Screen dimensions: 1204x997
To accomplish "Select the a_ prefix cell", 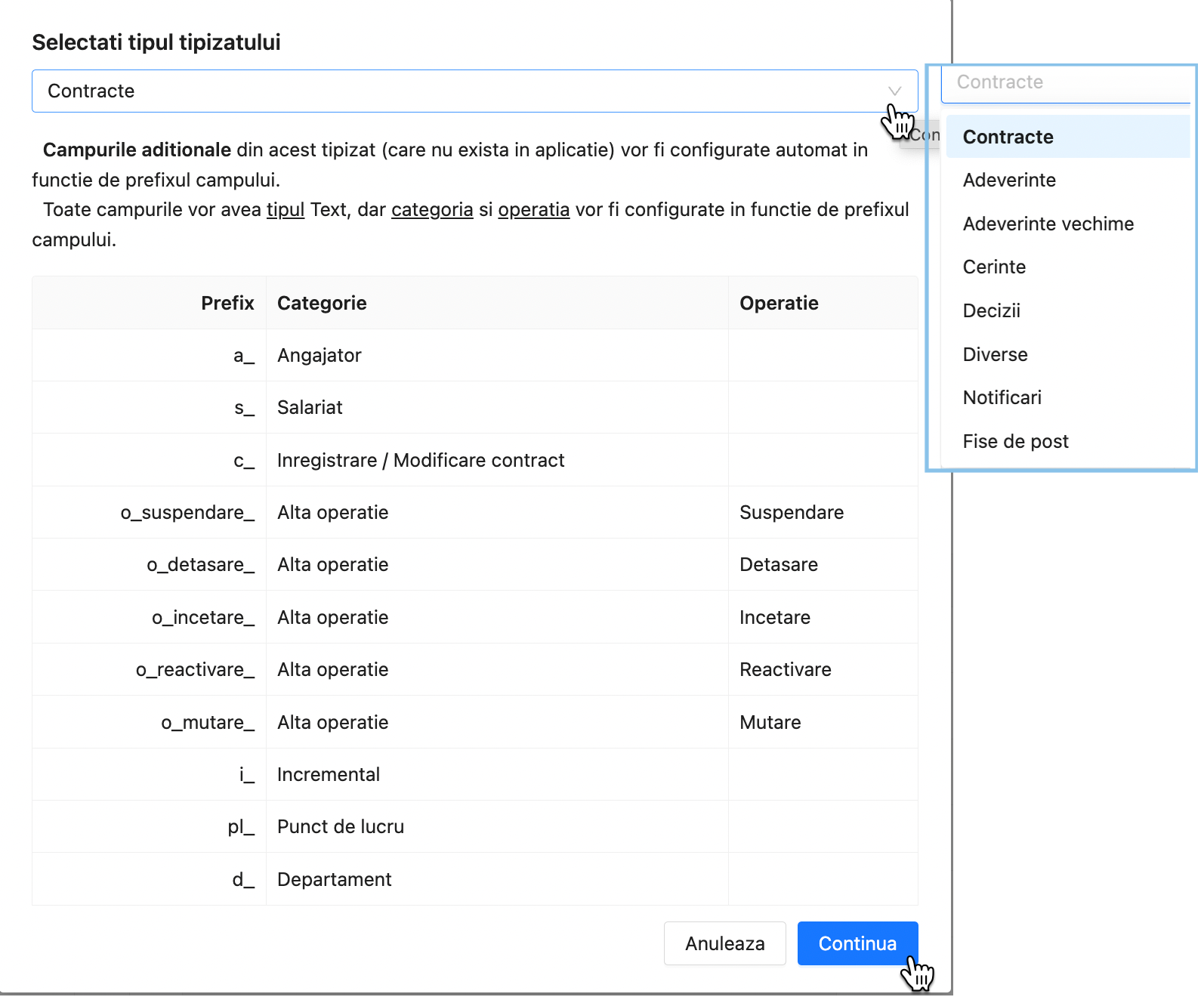I will point(150,355).
